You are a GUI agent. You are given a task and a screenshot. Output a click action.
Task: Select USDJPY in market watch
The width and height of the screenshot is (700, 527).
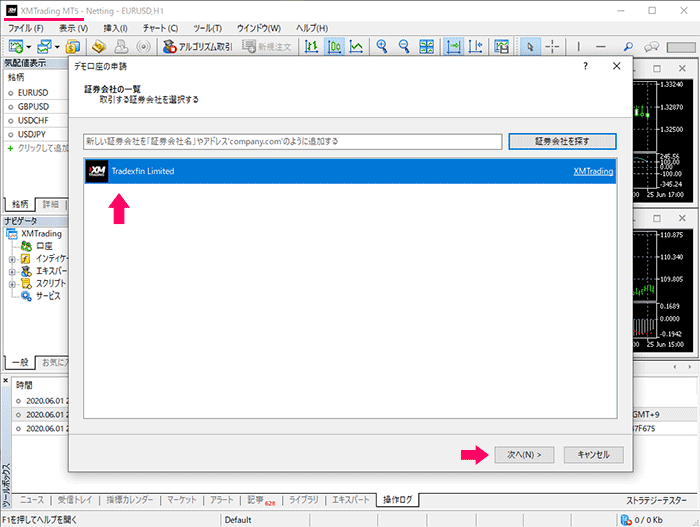coord(32,134)
